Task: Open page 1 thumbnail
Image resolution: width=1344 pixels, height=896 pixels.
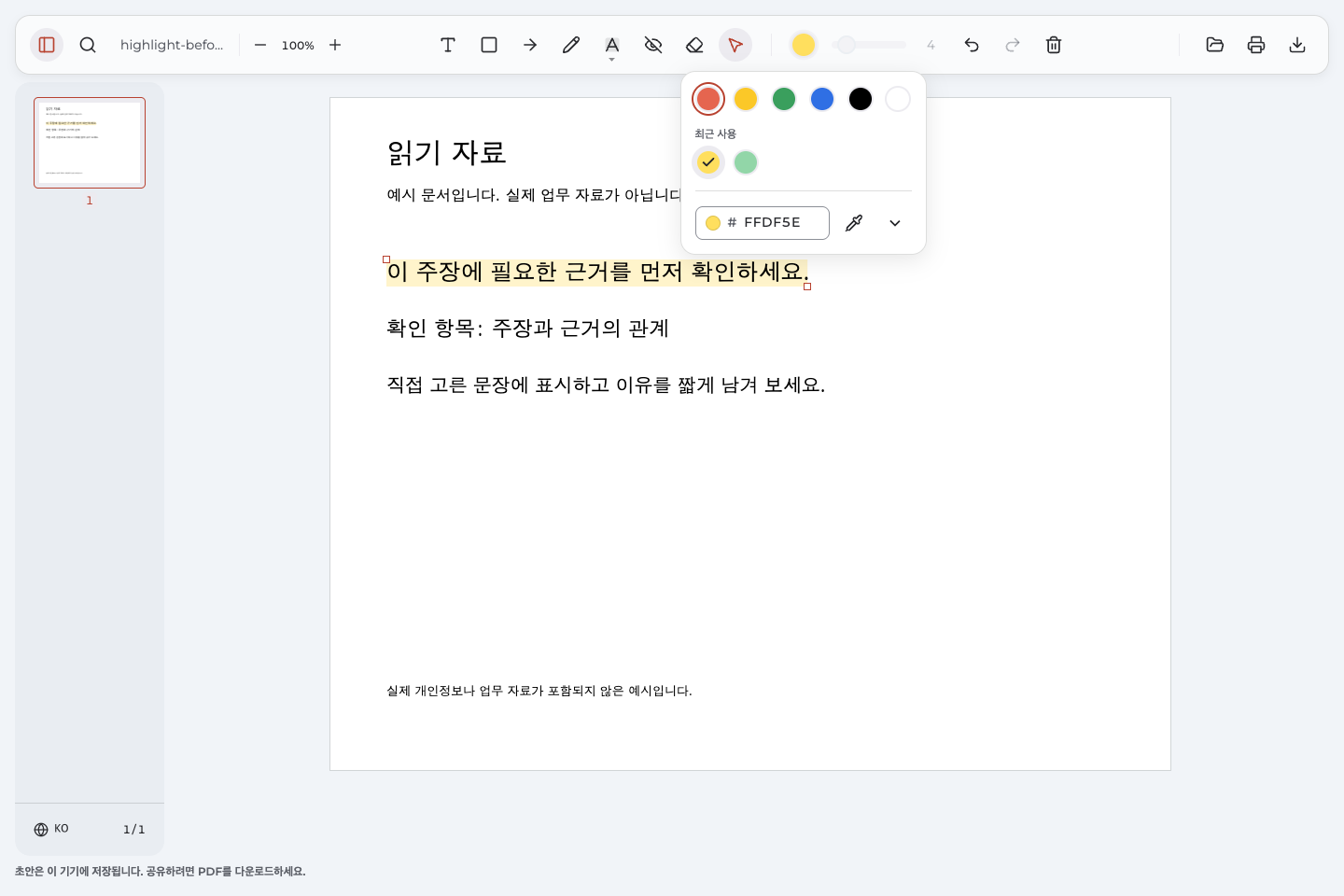Action: pyautogui.click(x=90, y=143)
